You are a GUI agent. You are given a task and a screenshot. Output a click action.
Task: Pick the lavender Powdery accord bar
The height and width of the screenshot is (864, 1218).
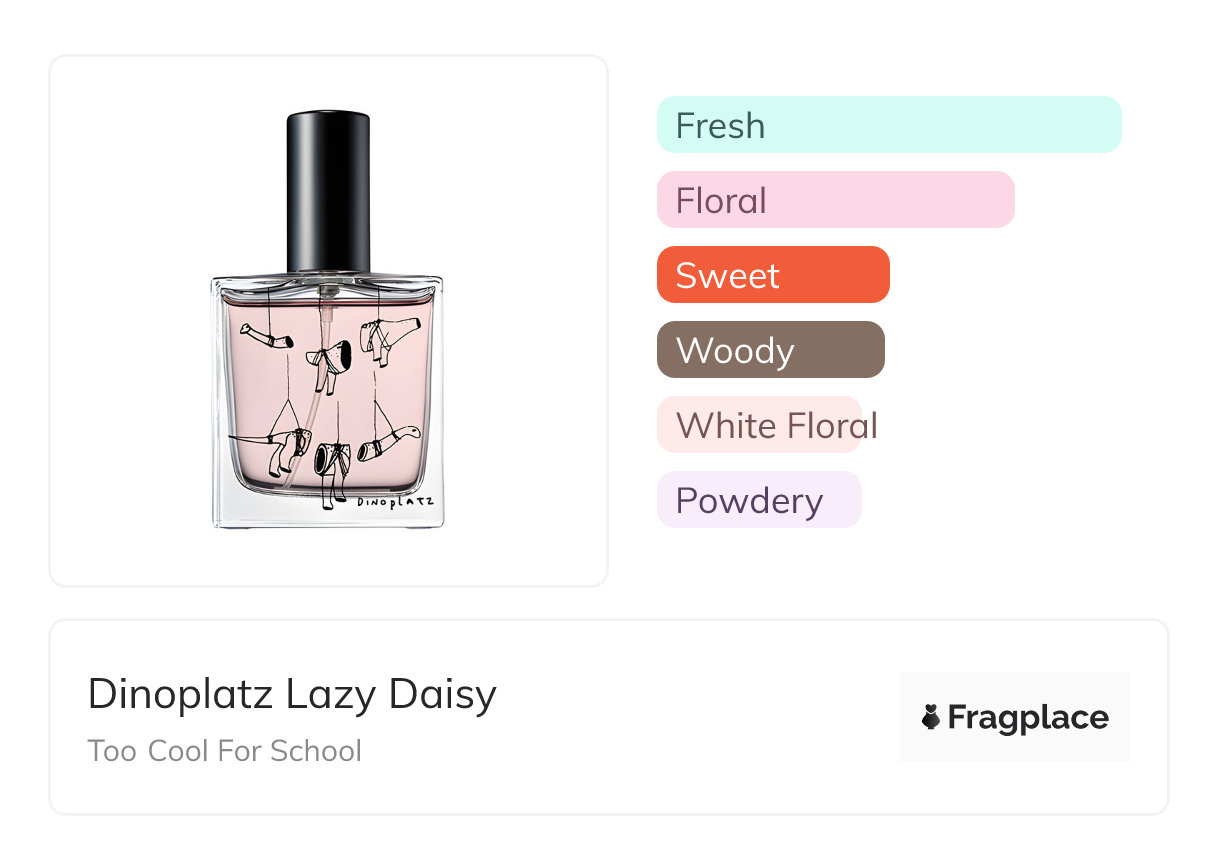pyautogui.click(x=758, y=500)
